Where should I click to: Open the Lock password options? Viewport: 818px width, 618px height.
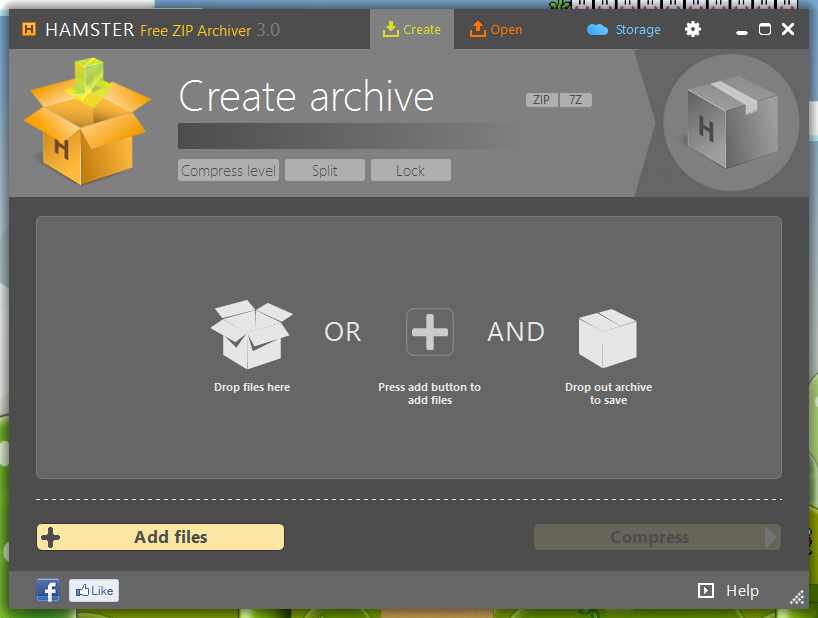(x=411, y=171)
